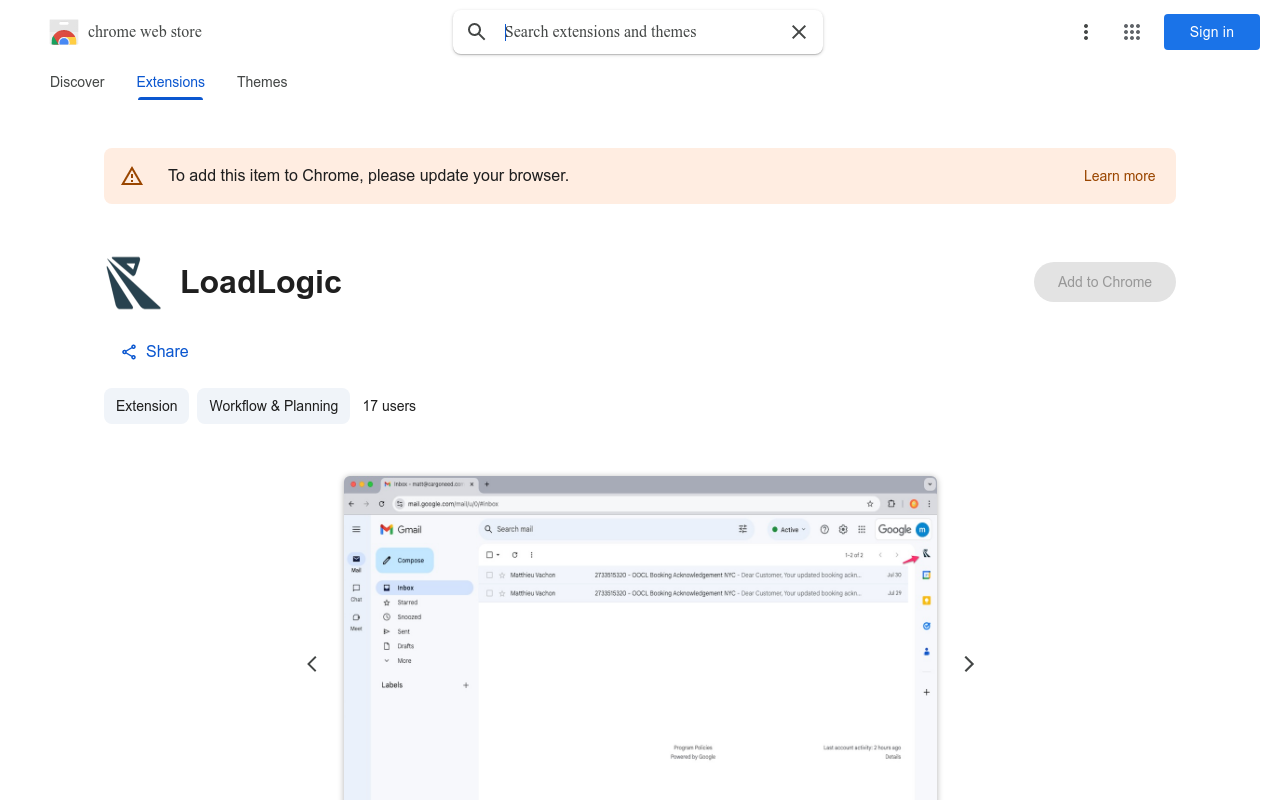
Task: Click the Extension category chip
Action: (x=146, y=406)
